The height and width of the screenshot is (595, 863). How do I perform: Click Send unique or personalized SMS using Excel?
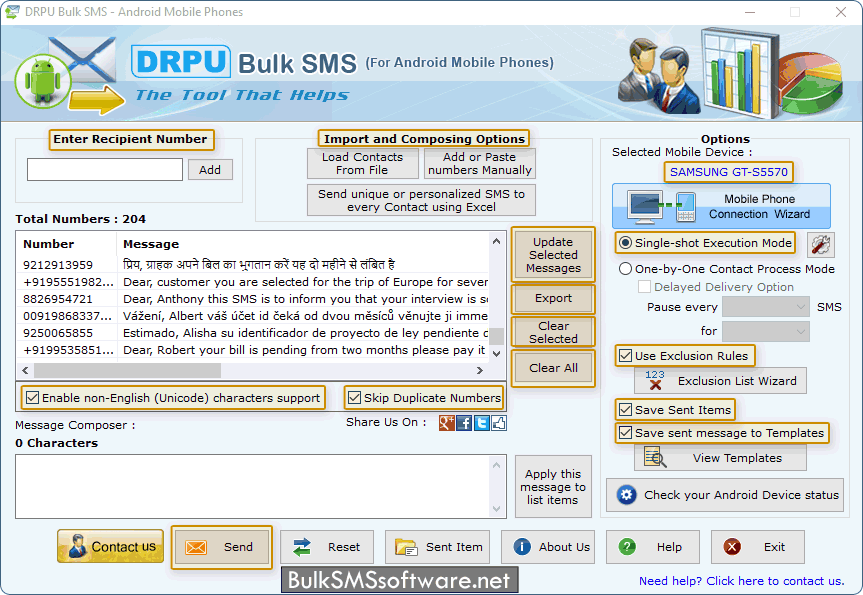point(421,200)
